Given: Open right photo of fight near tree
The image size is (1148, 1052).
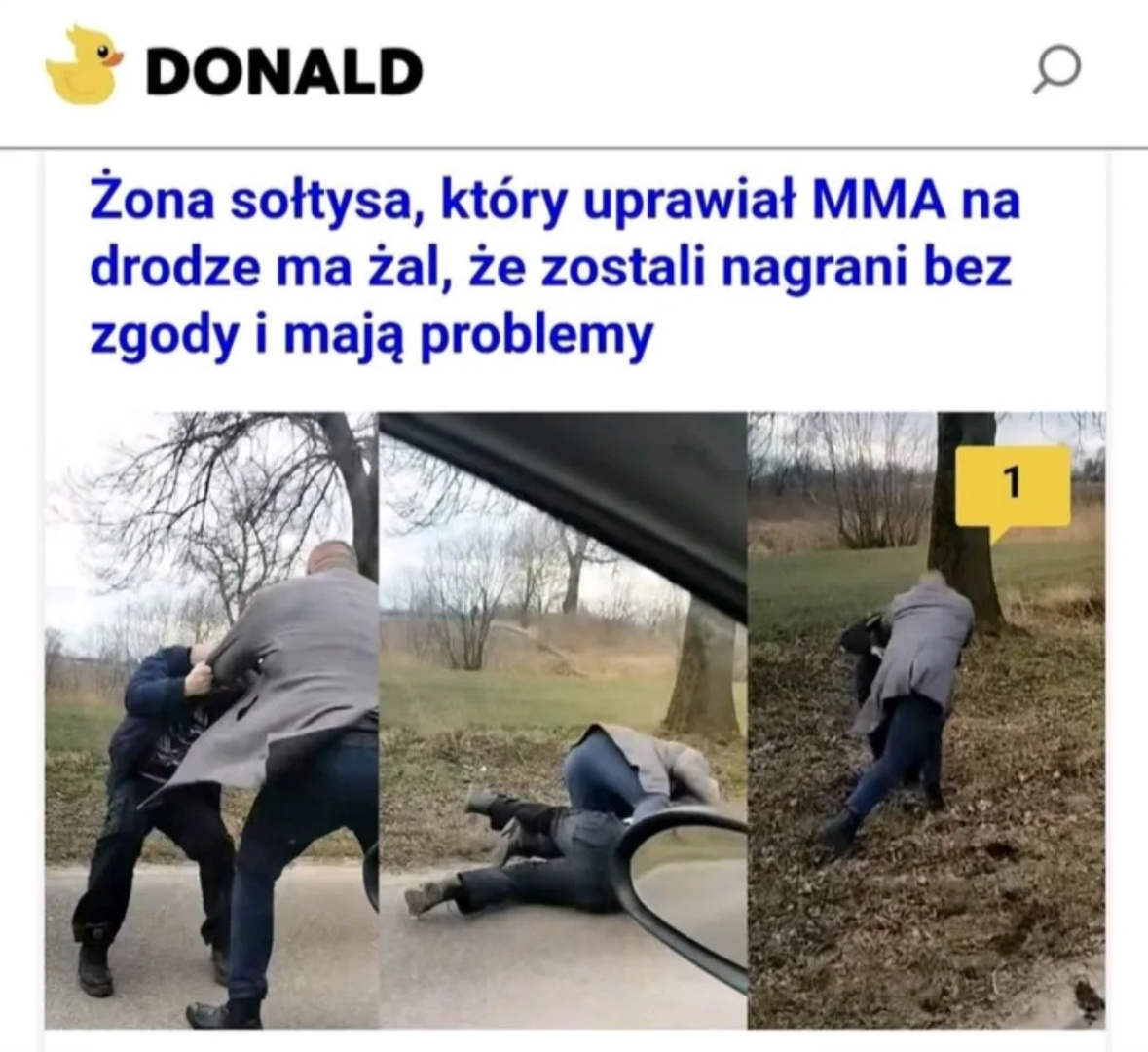Looking at the screenshot, I should point(927,721).
